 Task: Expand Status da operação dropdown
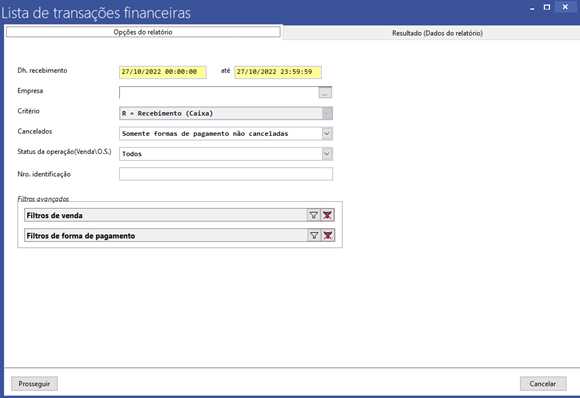(x=327, y=154)
